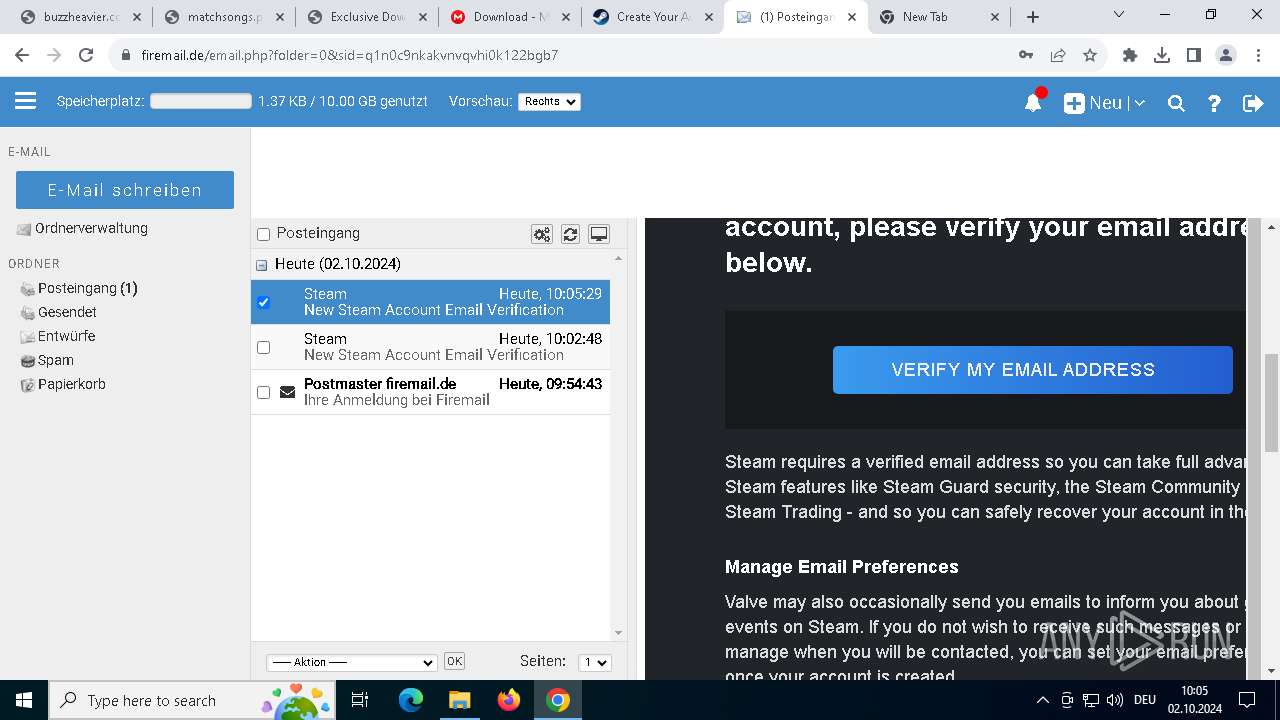1280x720 pixels.
Task: Uncheck the Steam 10:05:29 email checkbox
Action: click(x=264, y=302)
